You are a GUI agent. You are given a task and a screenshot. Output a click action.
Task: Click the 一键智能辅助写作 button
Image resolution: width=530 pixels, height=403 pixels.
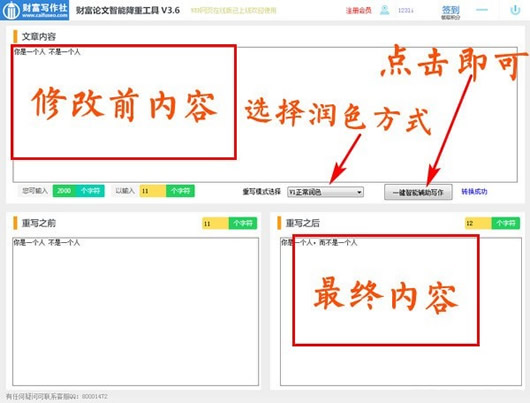(418, 192)
